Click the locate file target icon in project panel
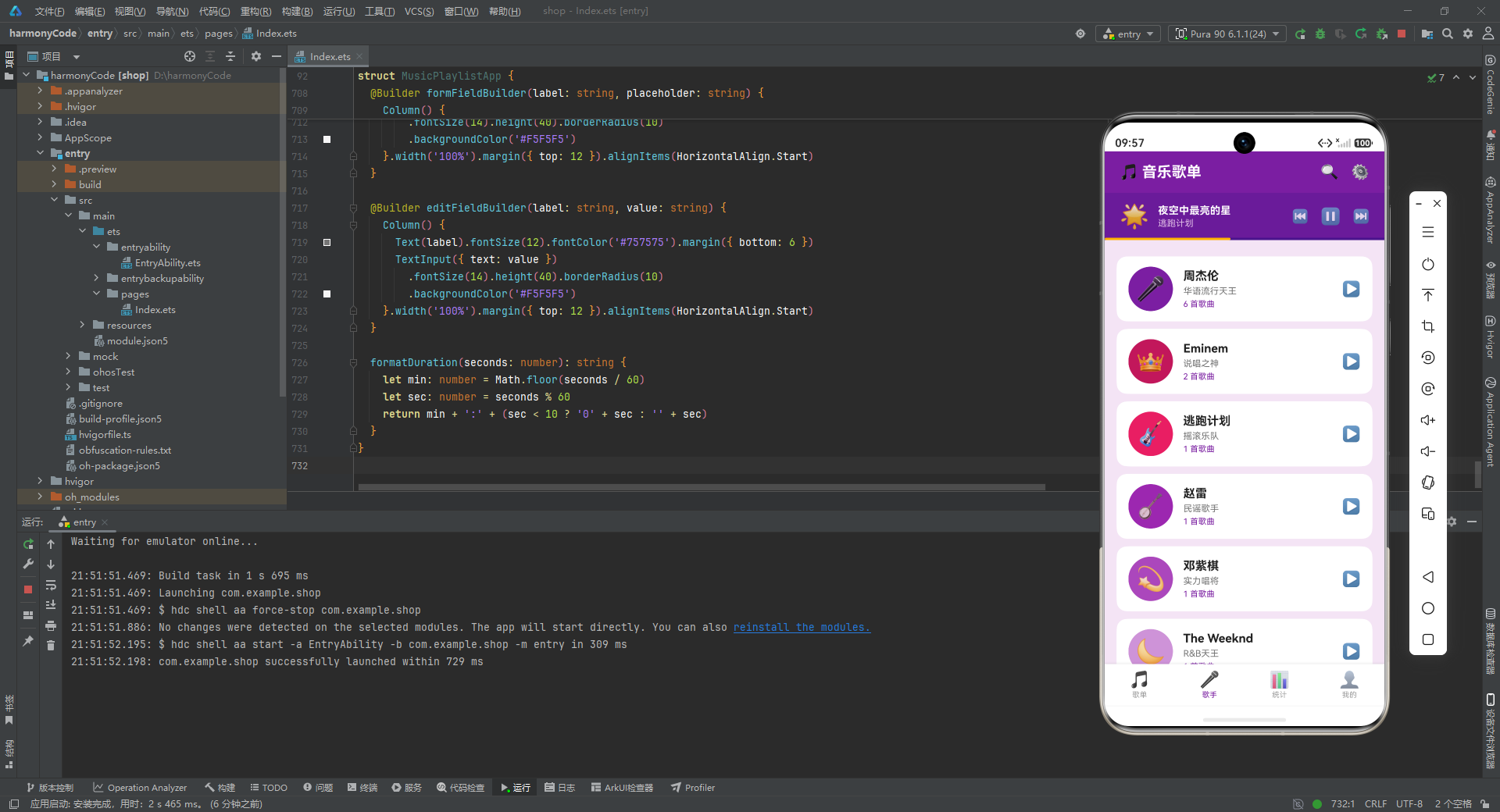This screenshot has height=812, width=1500. tap(190, 56)
